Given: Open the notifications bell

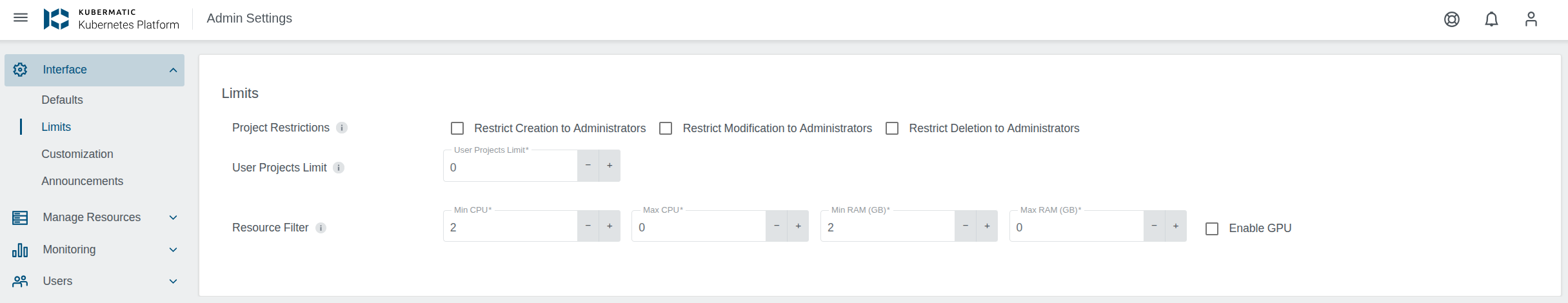Looking at the screenshot, I should (x=1491, y=19).
